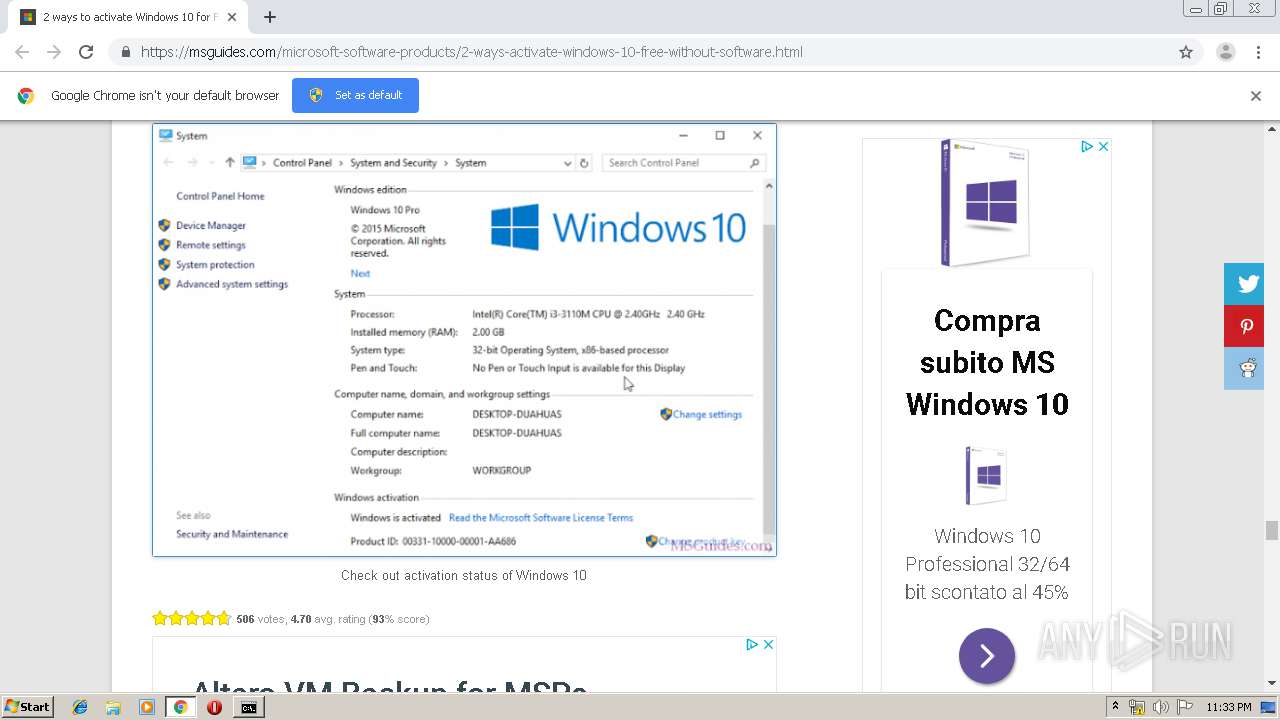Reload the current page
This screenshot has height=720, width=1280.
coord(86,52)
